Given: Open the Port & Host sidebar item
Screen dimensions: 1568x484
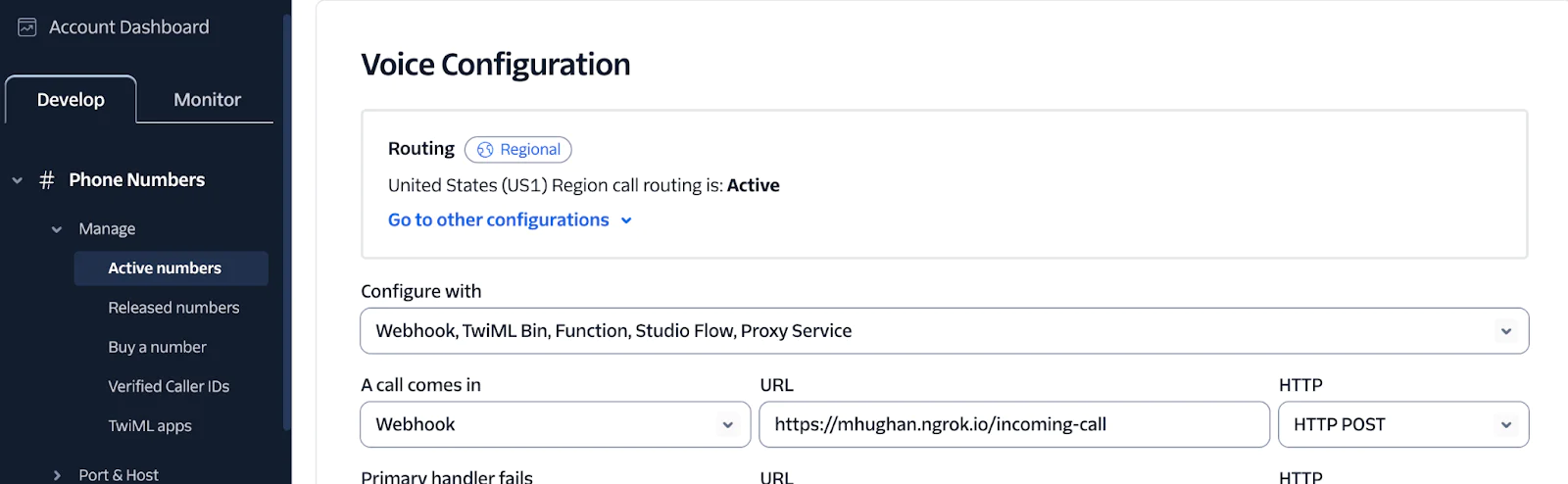Looking at the screenshot, I should pos(119,475).
